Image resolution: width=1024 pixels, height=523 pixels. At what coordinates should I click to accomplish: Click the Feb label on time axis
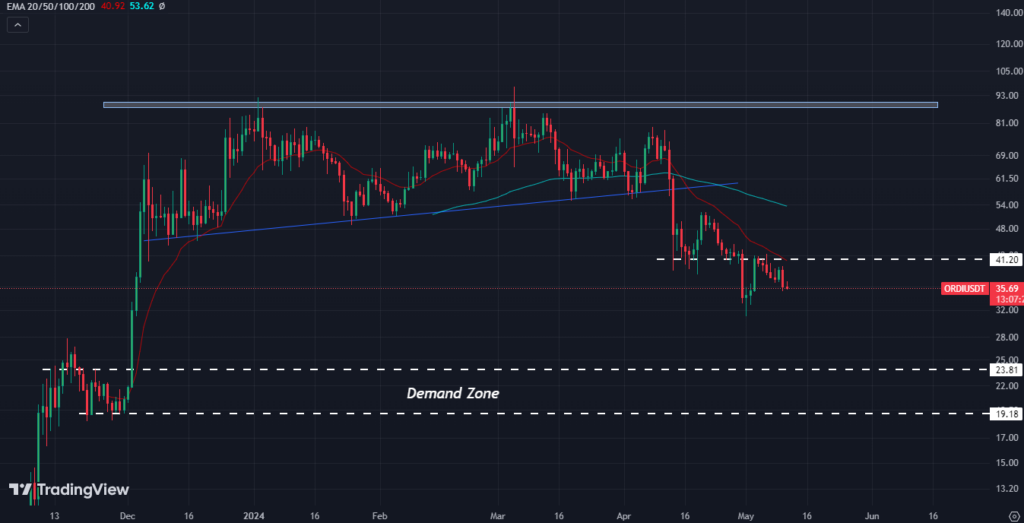379,515
